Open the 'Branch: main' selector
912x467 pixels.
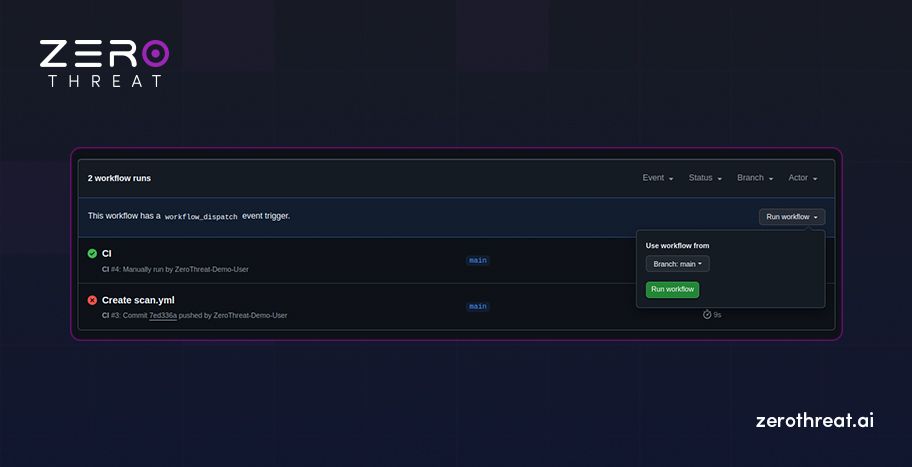coord(678,264)
